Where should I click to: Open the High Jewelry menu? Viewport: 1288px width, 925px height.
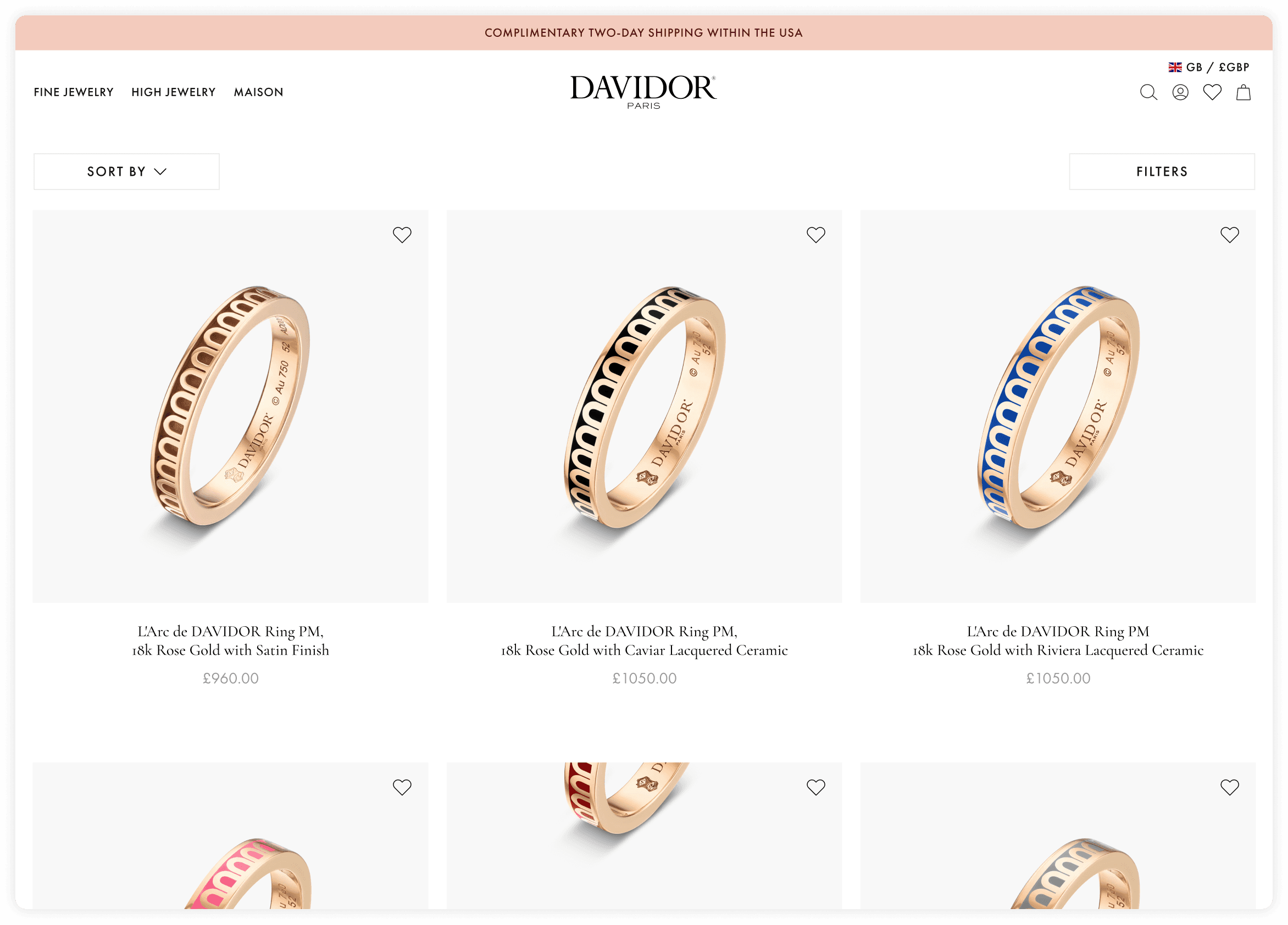pos(174,92)
